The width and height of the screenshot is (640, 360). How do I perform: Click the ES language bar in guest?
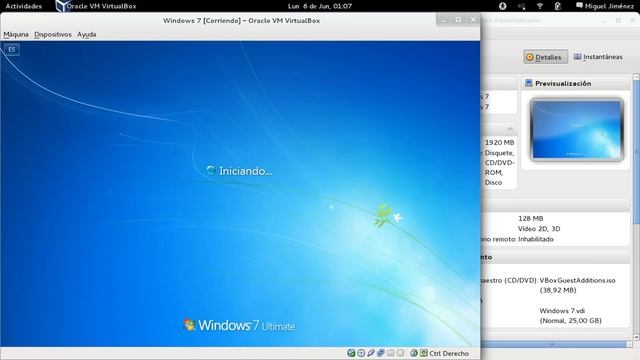coord(11,49)
